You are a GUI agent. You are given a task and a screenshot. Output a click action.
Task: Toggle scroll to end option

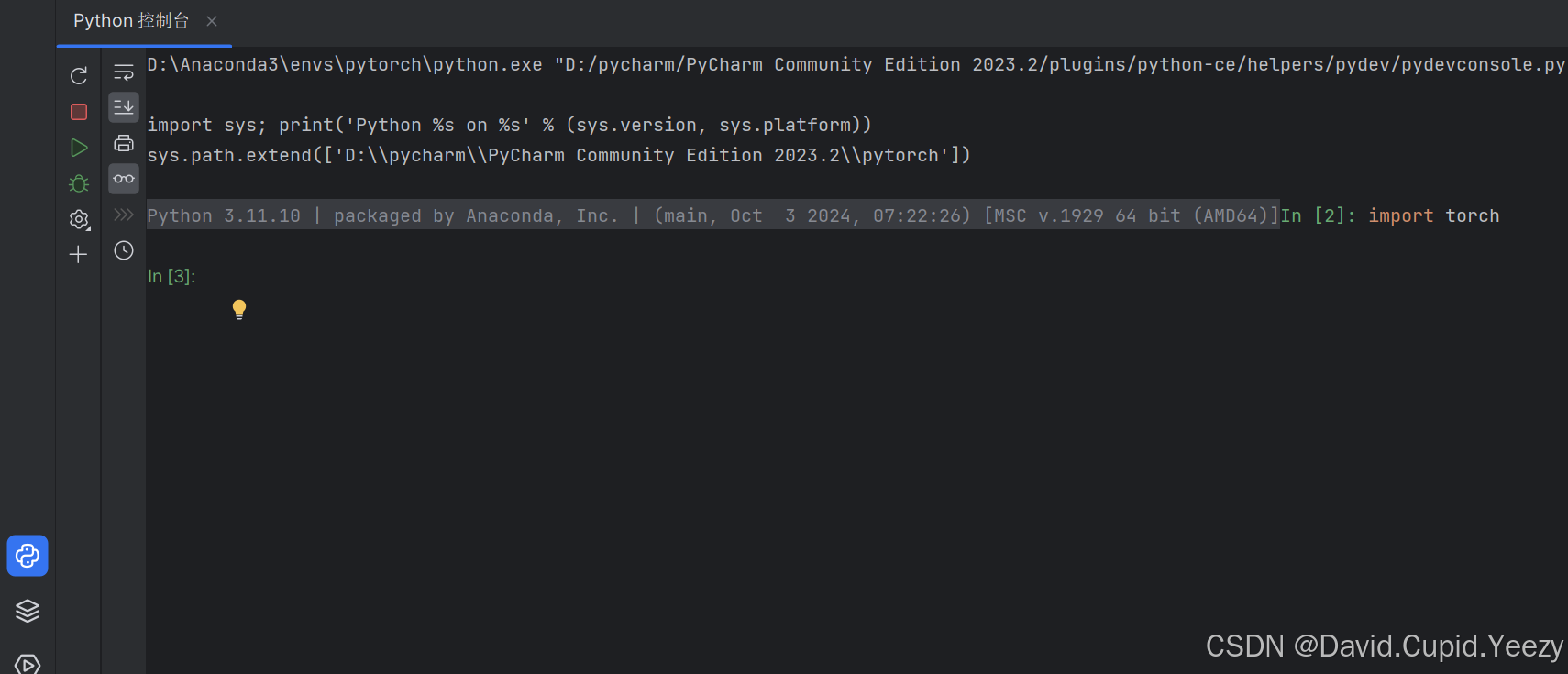point(123,106)
